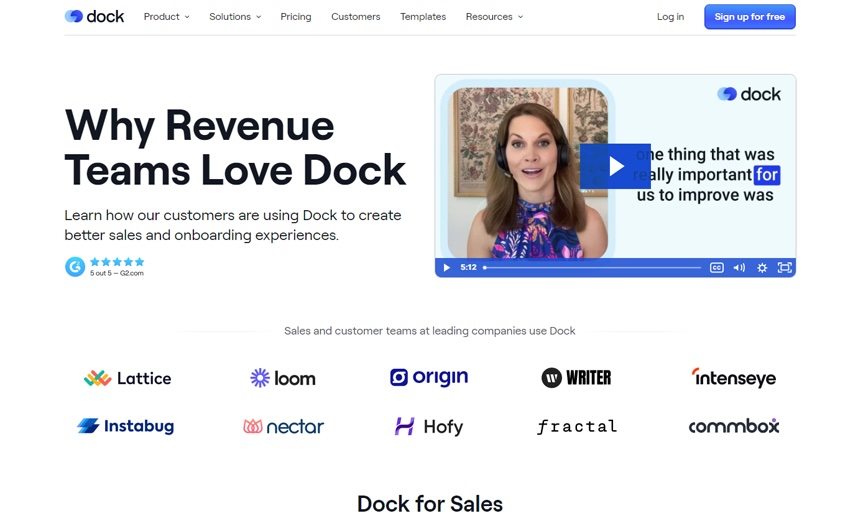Click the 'Why Revenue Teams Love Dock' heading
Viewport: 848px width, 524px height.
(x=235, y=148)
